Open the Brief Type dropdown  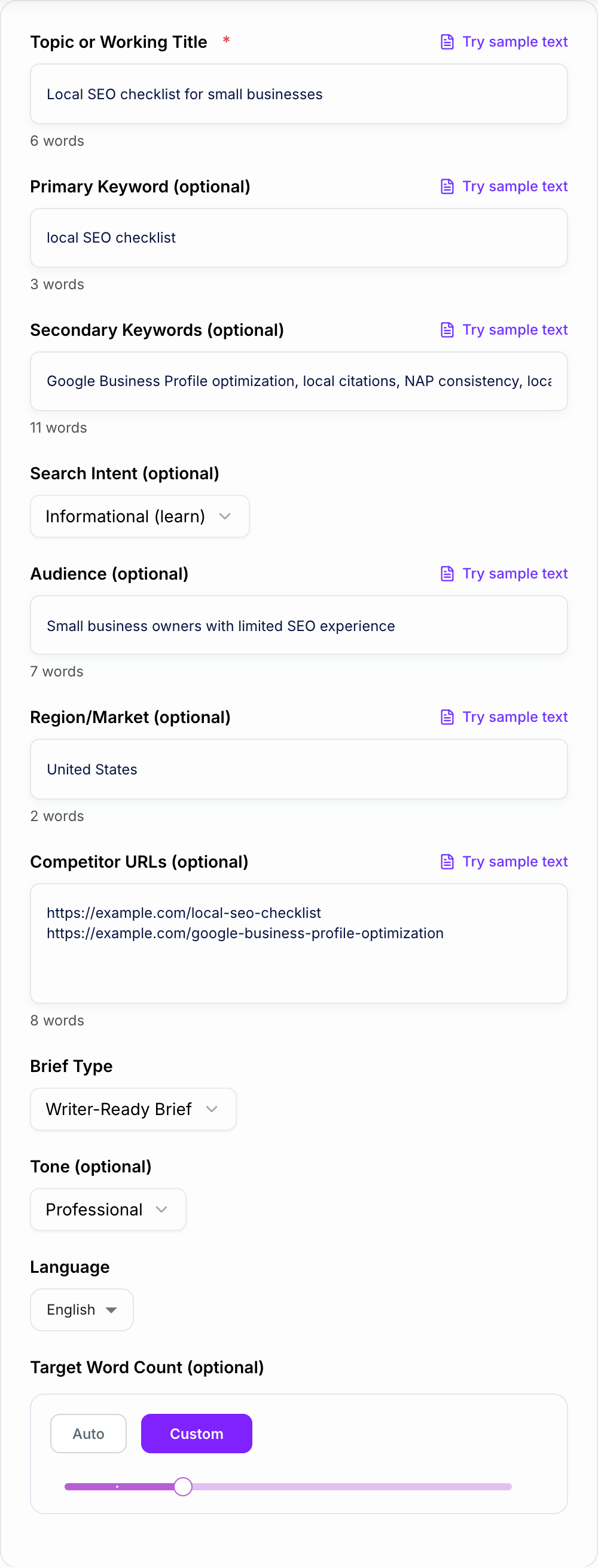pyautogui.click(x=133, y=1109)
